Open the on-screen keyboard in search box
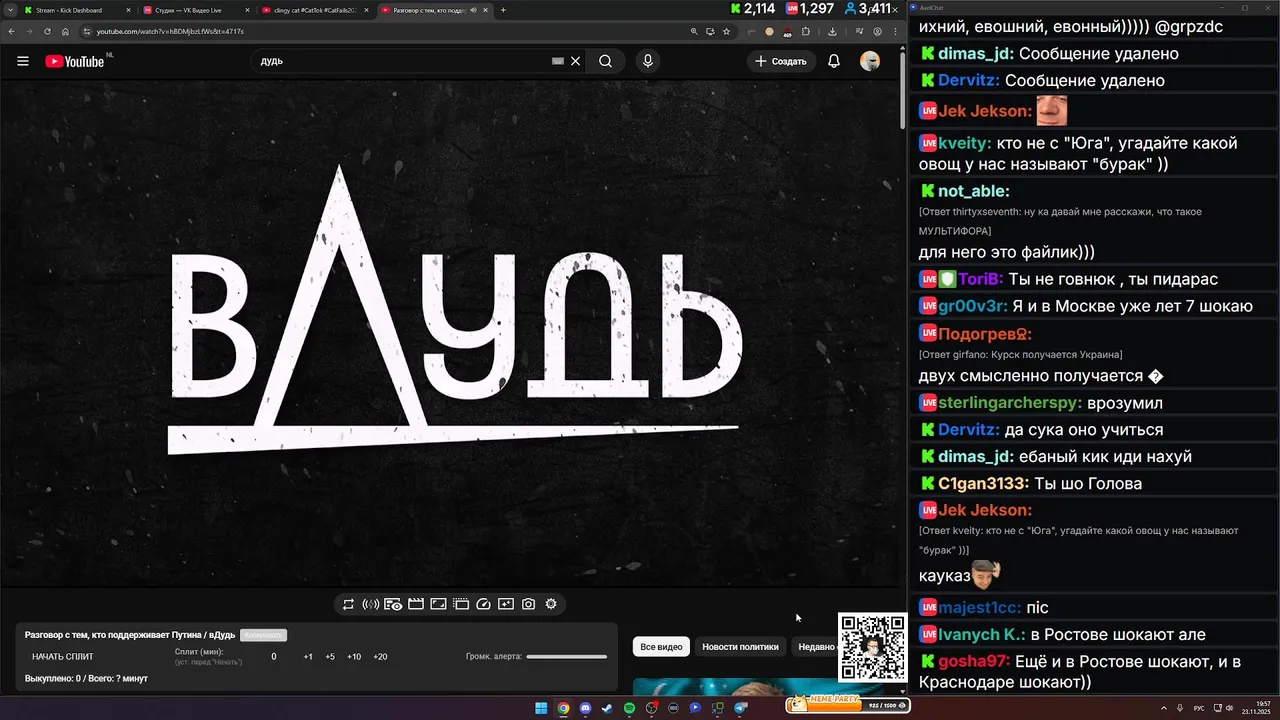The image size is (1280, 720). (558, 61)
